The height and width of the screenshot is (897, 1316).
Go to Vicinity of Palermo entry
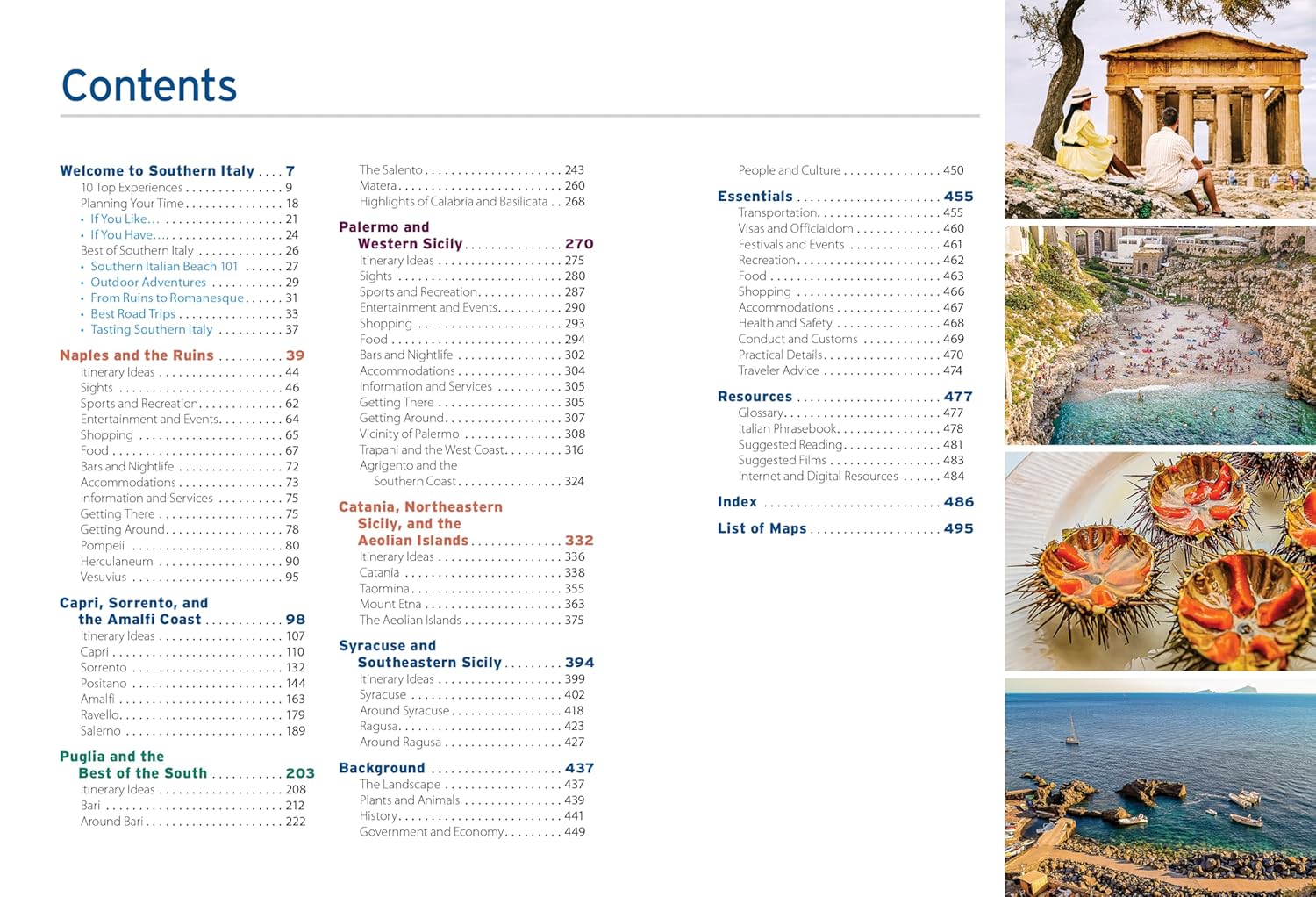point(409,434)
